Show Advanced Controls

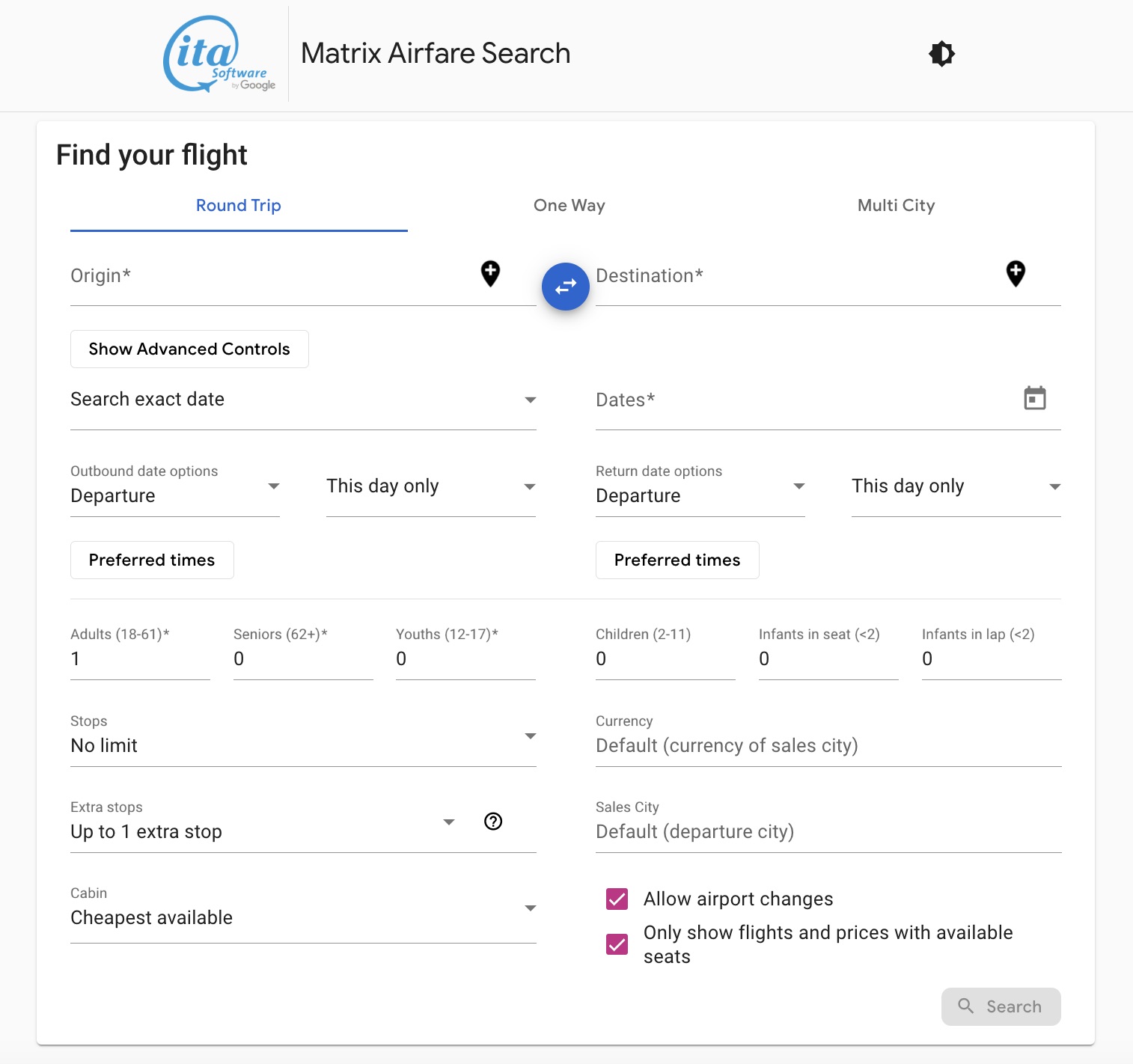coord(189,349)
